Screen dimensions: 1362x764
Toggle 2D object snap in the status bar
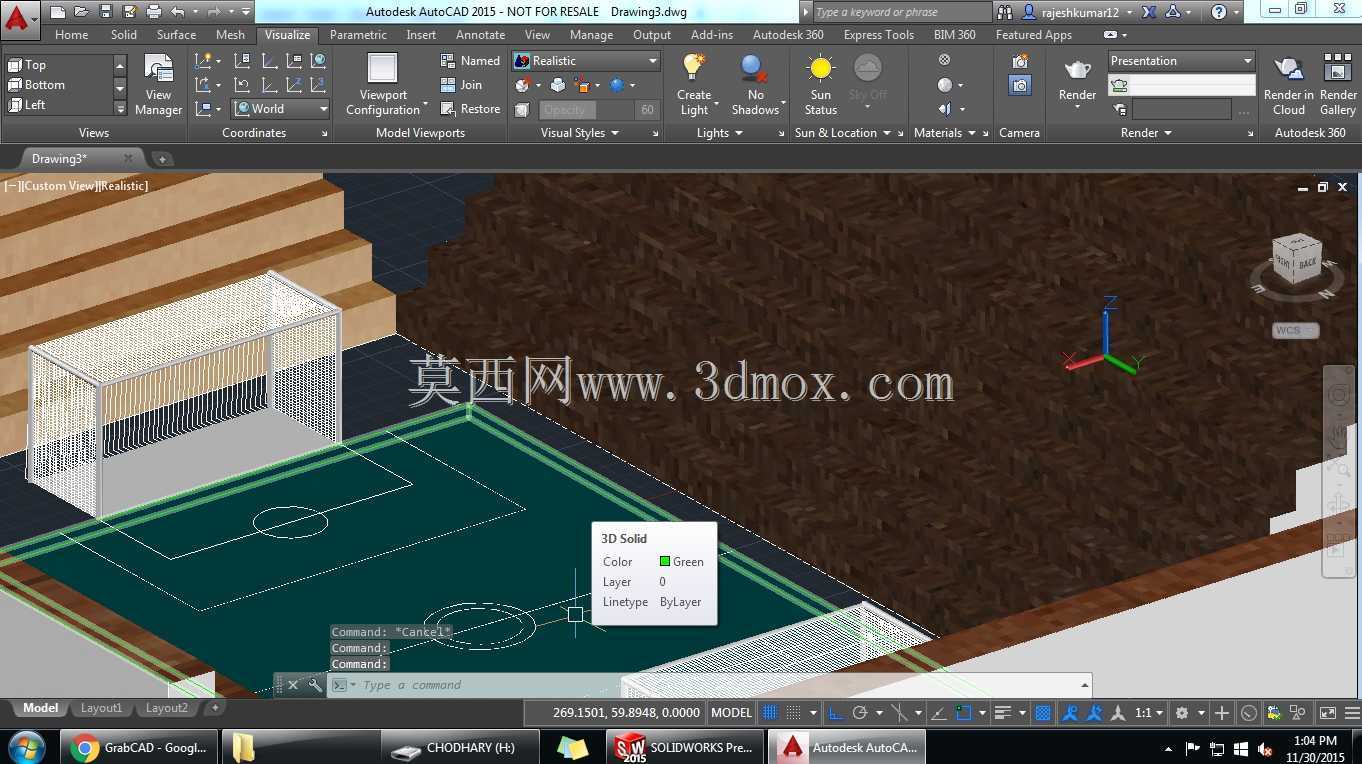pos(964,713)
